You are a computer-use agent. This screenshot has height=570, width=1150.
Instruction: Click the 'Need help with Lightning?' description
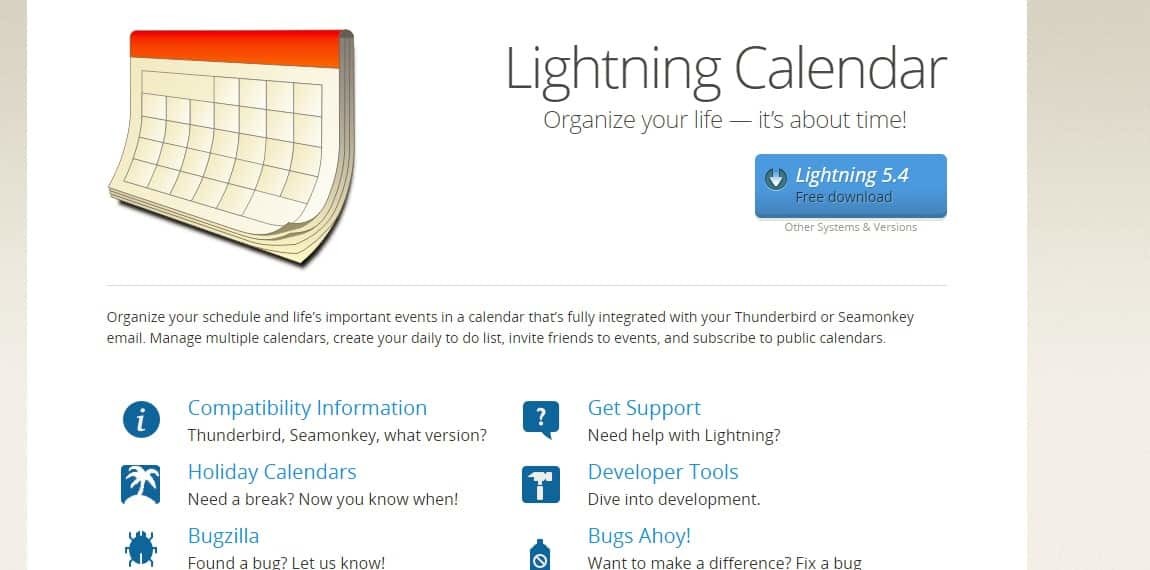(x=684, y=436)
